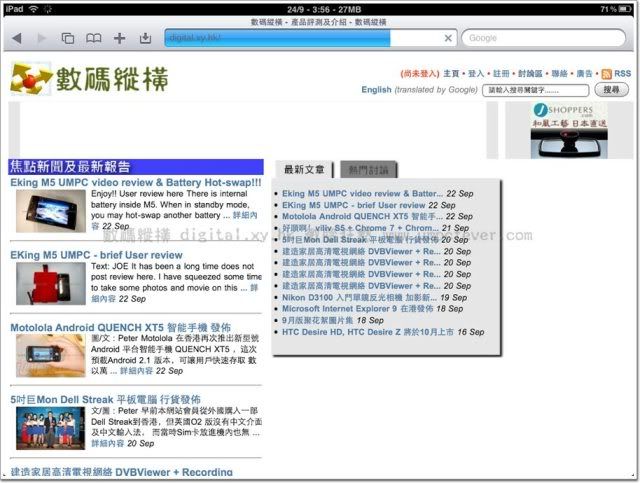
Task: Click the English translation link
Action: click(x=376, y=90)
